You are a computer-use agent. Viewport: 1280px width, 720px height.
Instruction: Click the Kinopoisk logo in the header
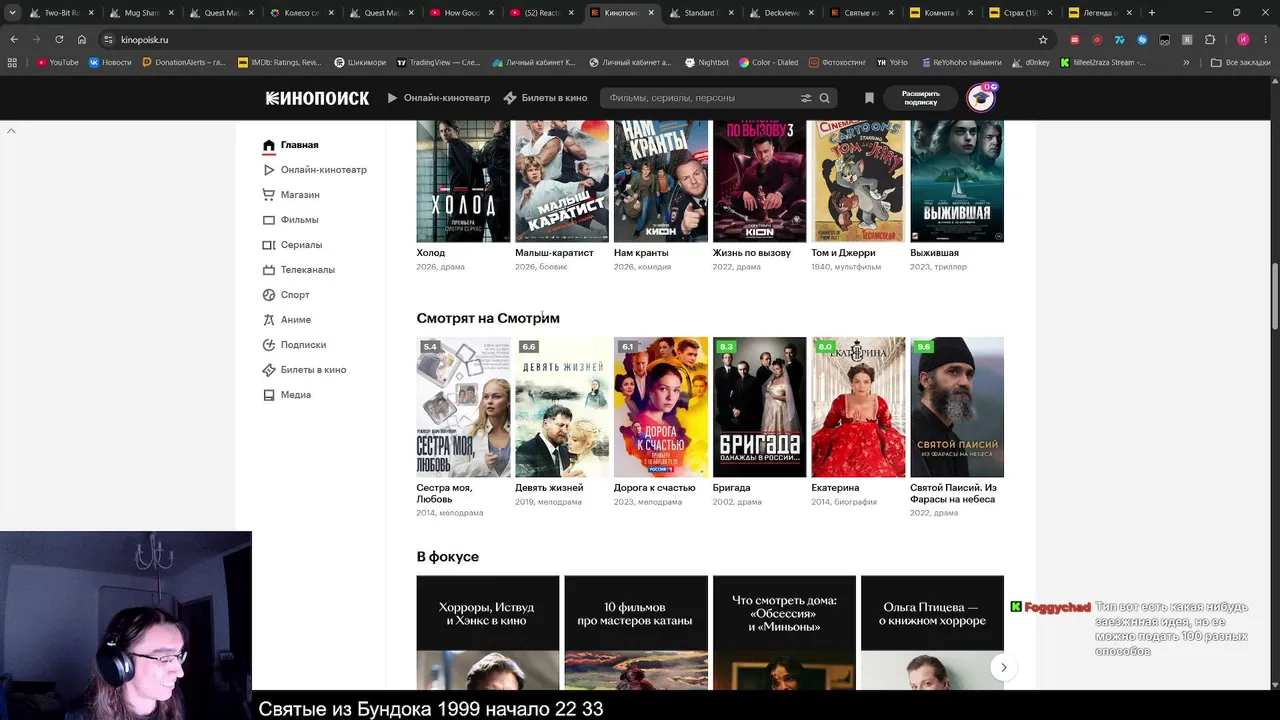click(317, 98)
